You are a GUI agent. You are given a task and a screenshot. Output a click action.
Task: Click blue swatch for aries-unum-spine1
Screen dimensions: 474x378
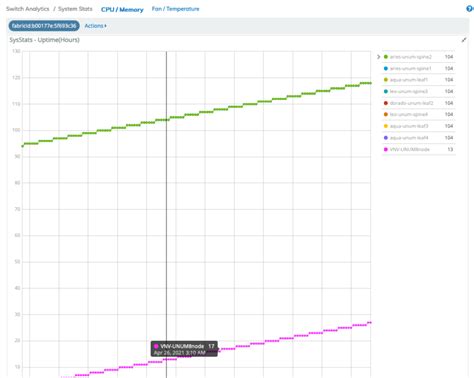(386, 68)
